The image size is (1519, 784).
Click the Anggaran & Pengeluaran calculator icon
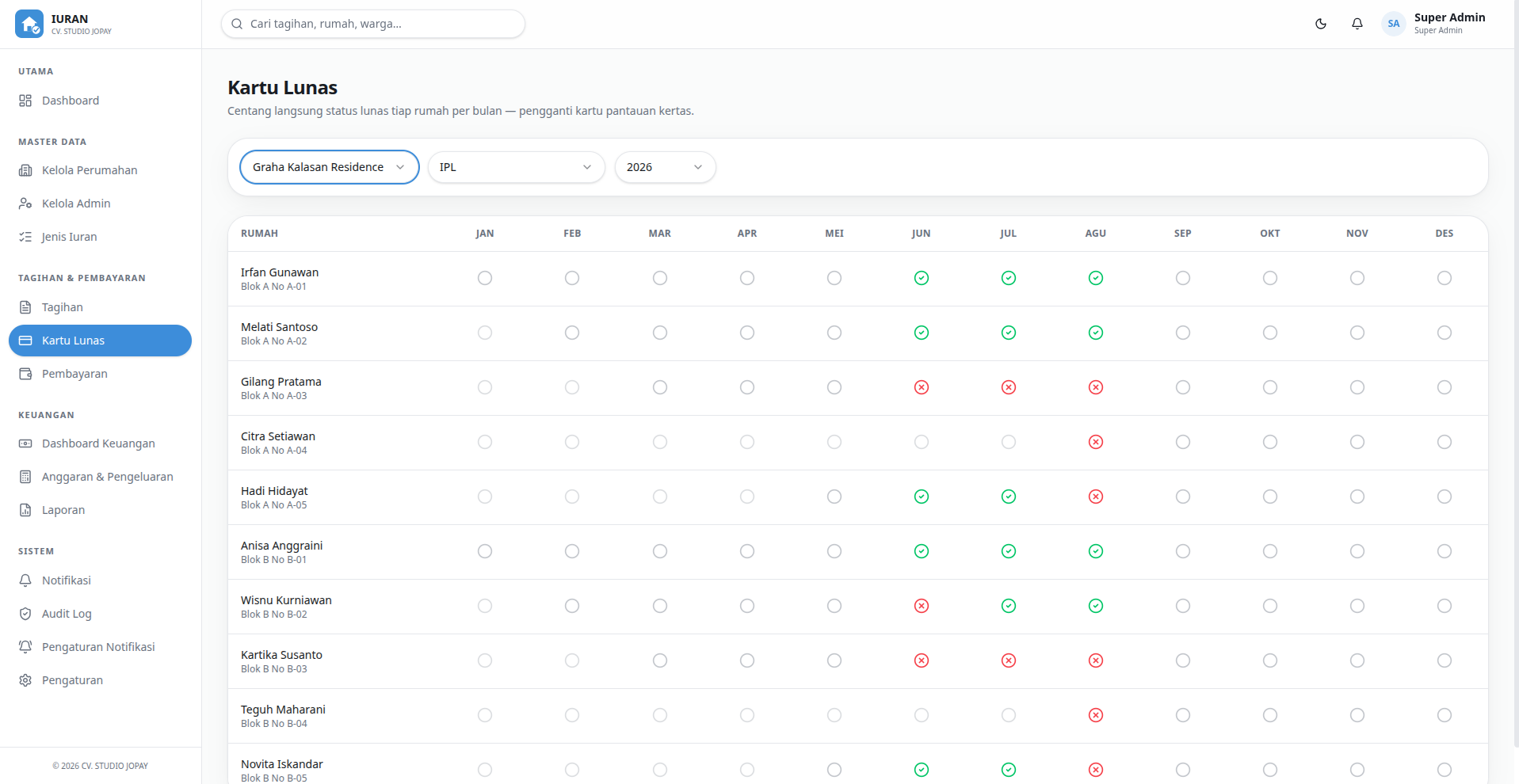[25, 477]
